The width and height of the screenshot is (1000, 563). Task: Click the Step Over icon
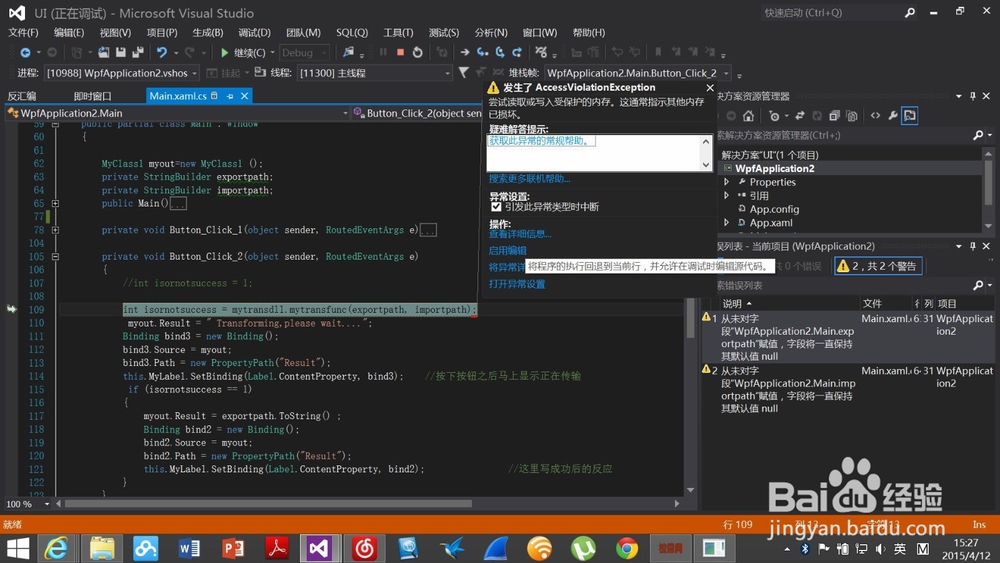point(499,52)
